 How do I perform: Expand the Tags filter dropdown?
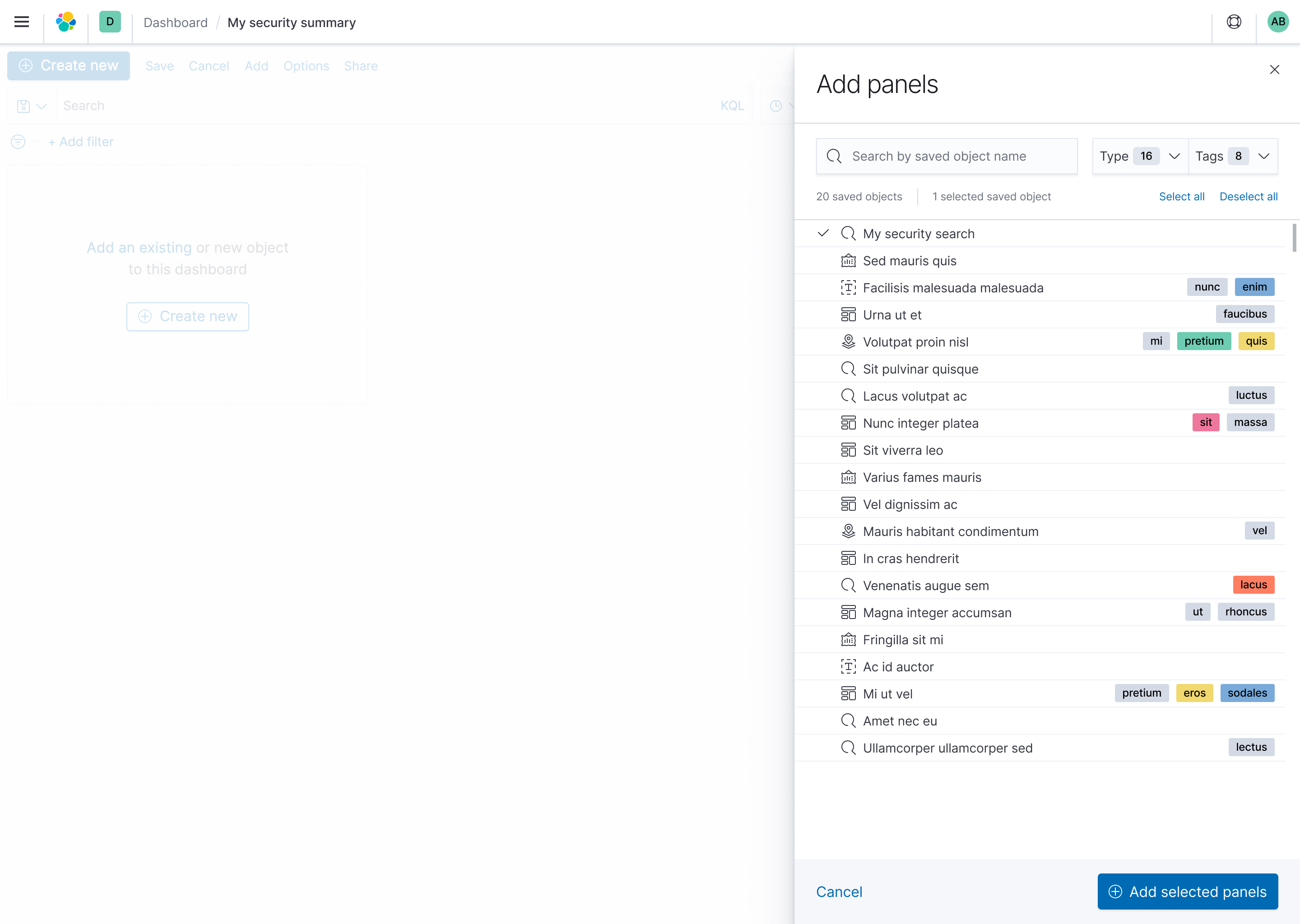[x=1232, y=156]
